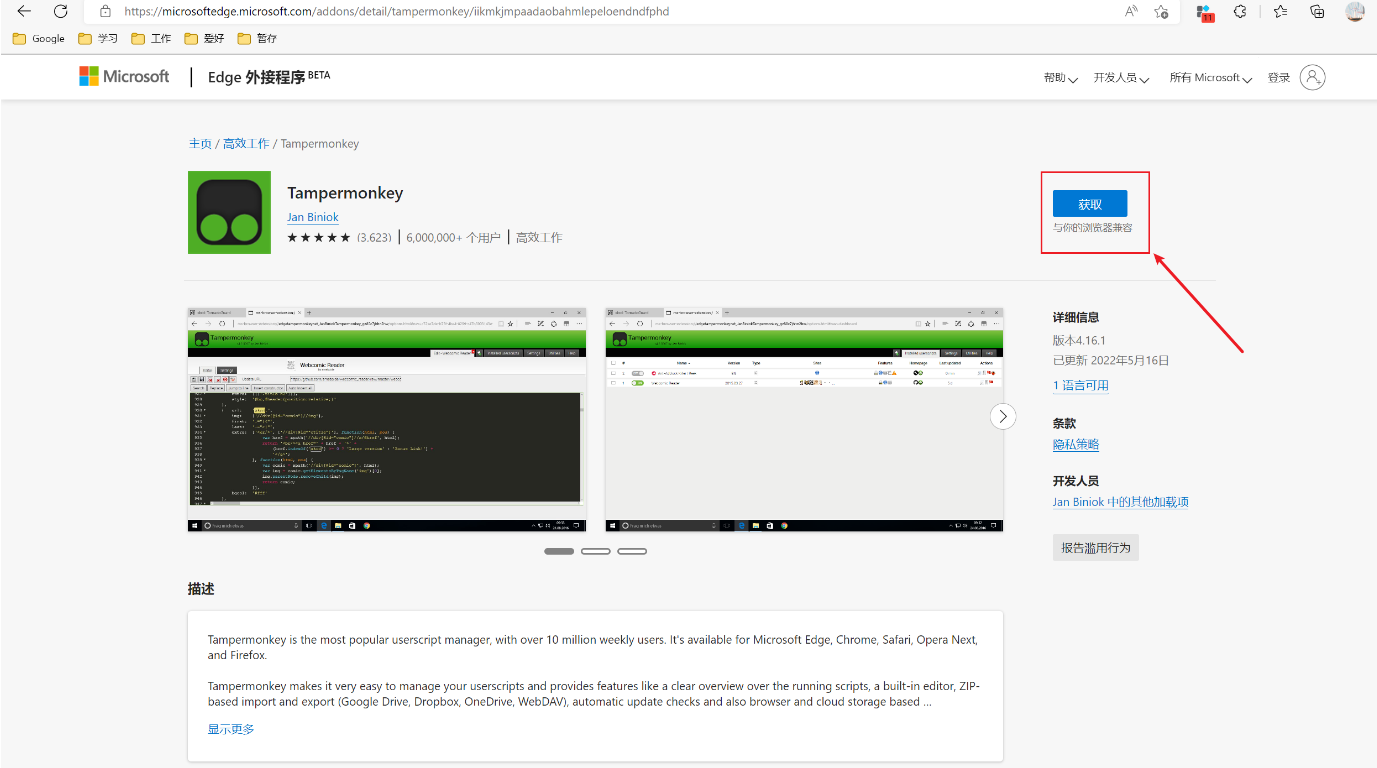Go to 主页 breadcrumb link
1377x768 pixels.
click(200, 143)
